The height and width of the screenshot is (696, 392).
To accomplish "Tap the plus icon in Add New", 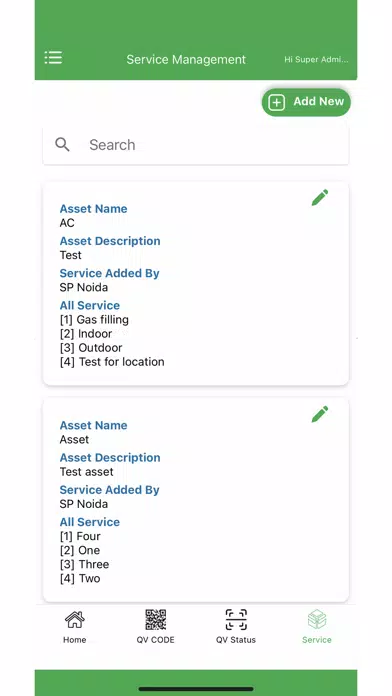I will point(277,103).
